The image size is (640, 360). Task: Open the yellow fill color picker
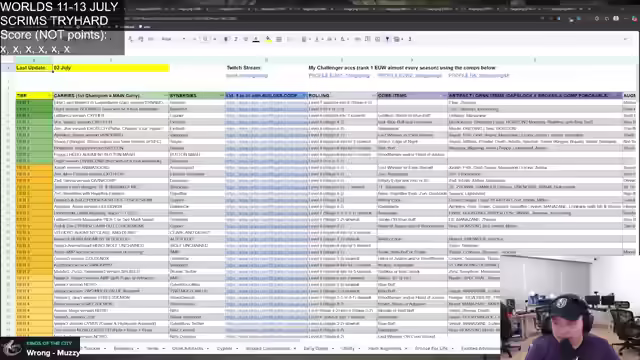(x=268, y=39)
